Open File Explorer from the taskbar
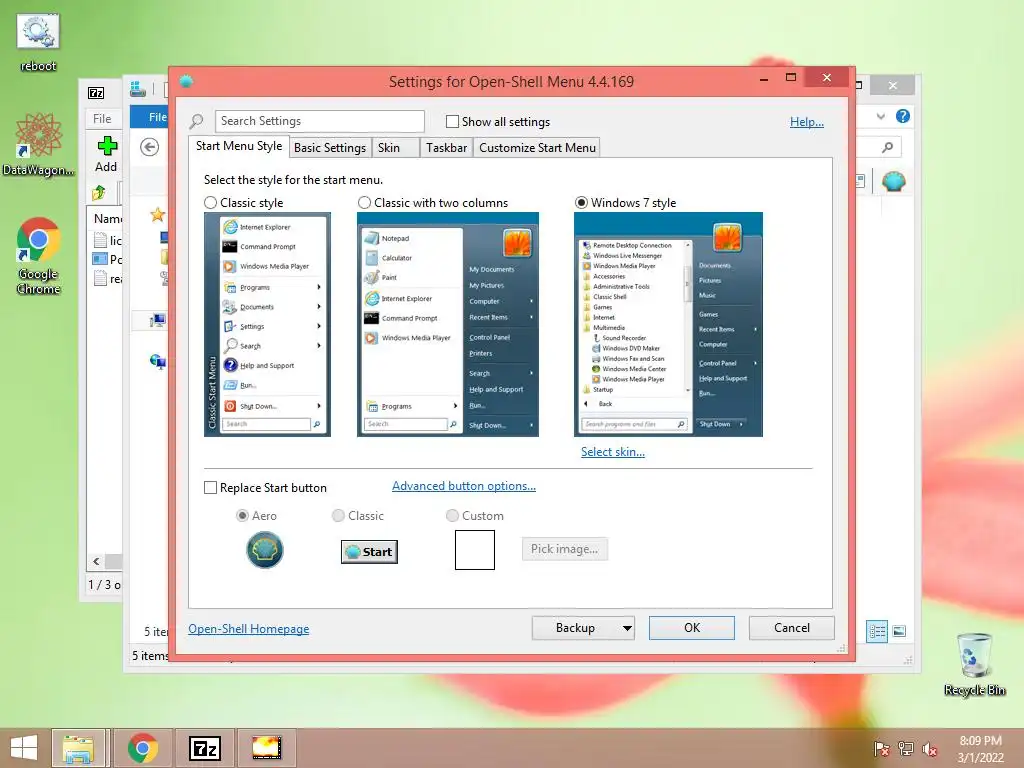This screenshot has width=1024, height=768. (x=78, y=748)
